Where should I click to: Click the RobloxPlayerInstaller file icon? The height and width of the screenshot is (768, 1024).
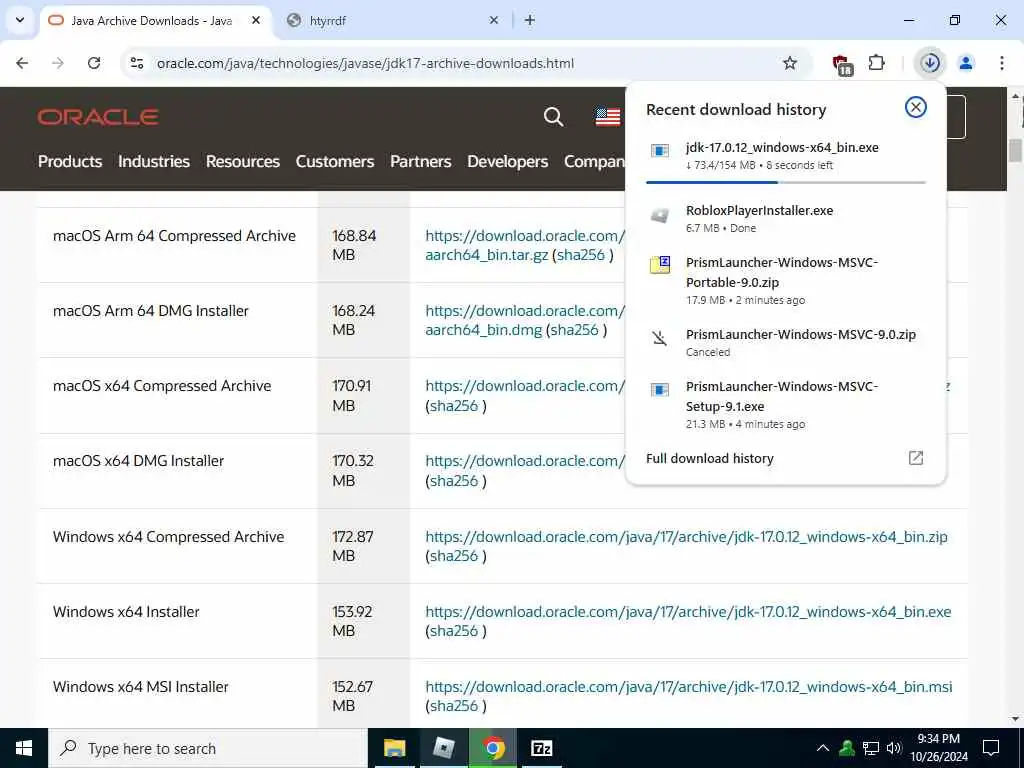point(660,216)
